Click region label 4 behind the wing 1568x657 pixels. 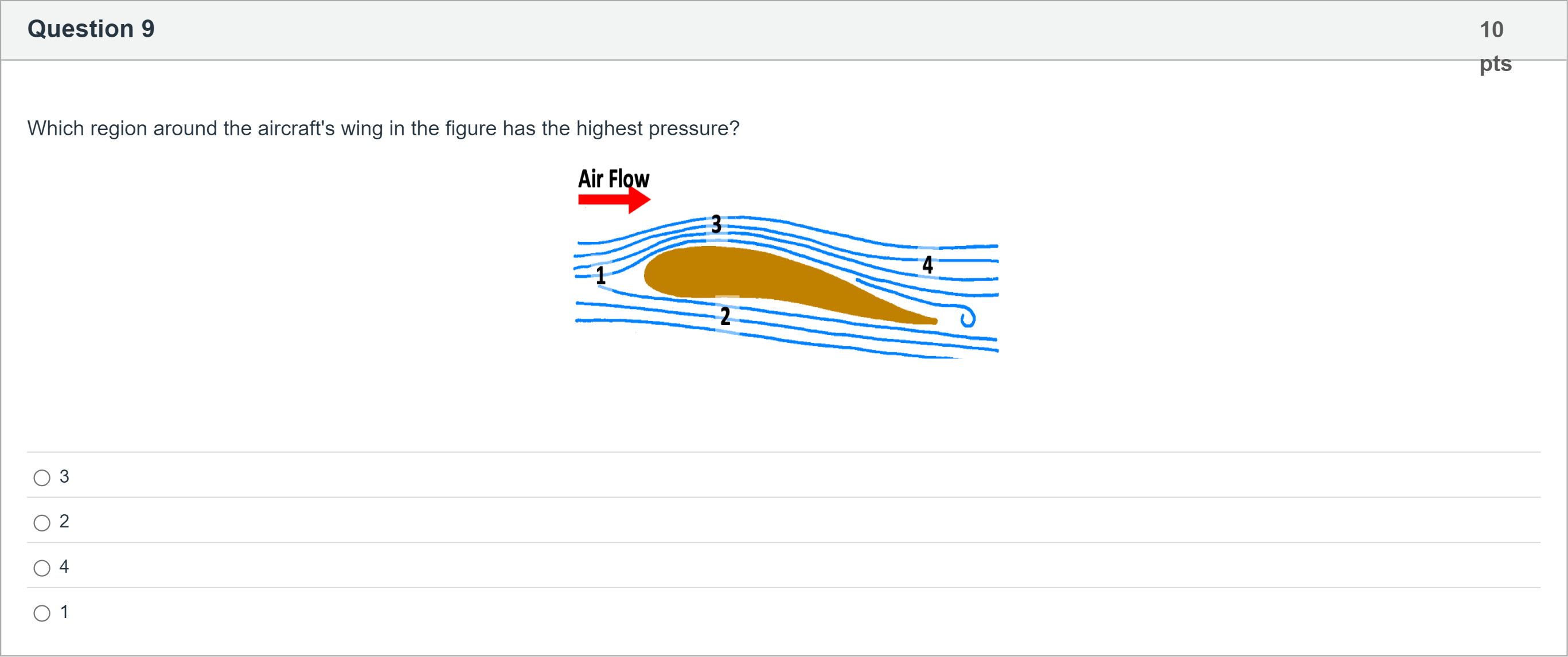927,264
